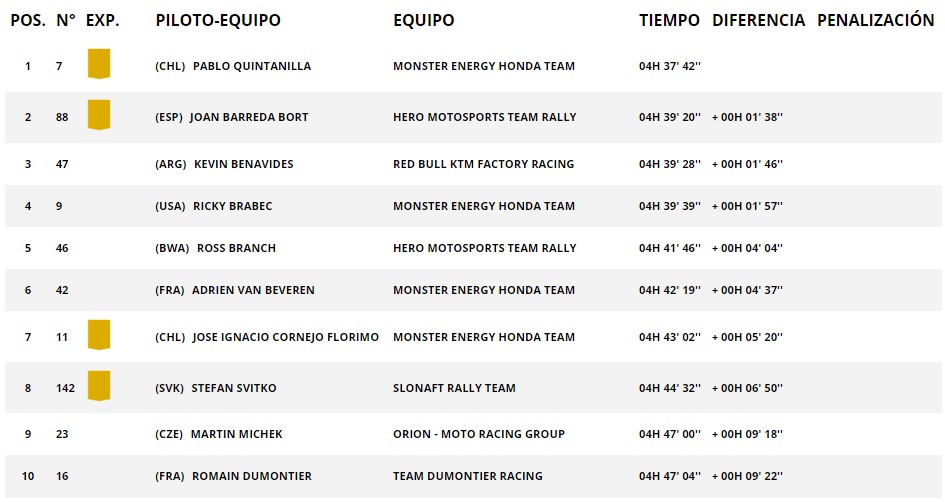Click the PILOTO-EQUIPO column header
Screen dimensions: 945x502
point(218,20)
